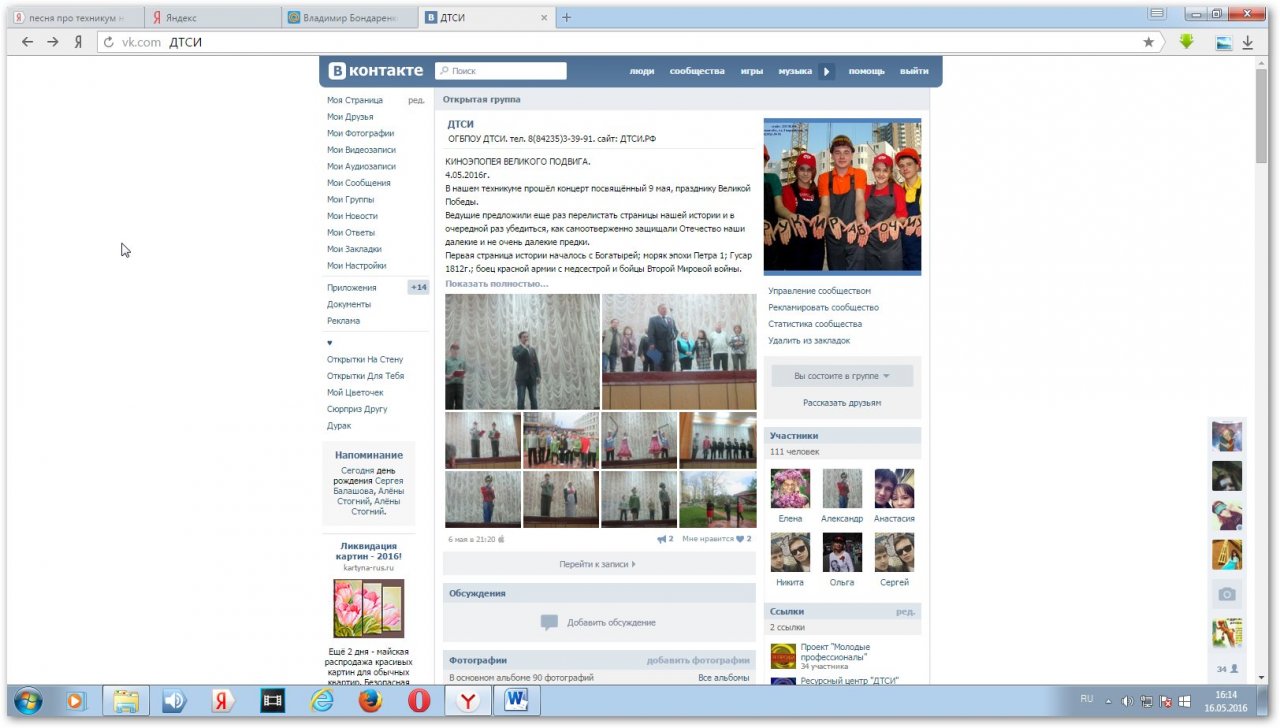Open member Никита's avatar
The width and height of the screenshot is (1280, 728).
coord(790,552)
